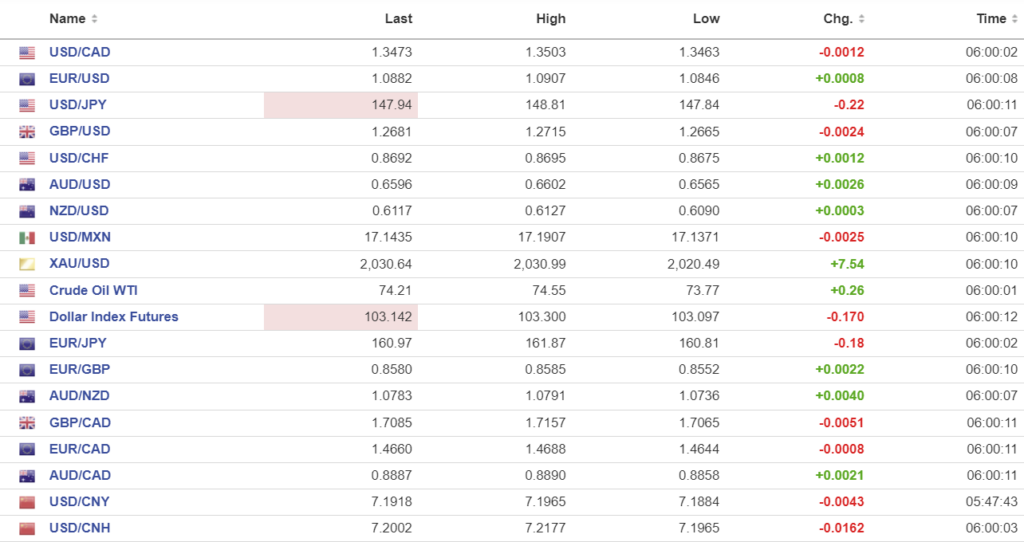Click the US flag icon beside USD/CAD

27,53
